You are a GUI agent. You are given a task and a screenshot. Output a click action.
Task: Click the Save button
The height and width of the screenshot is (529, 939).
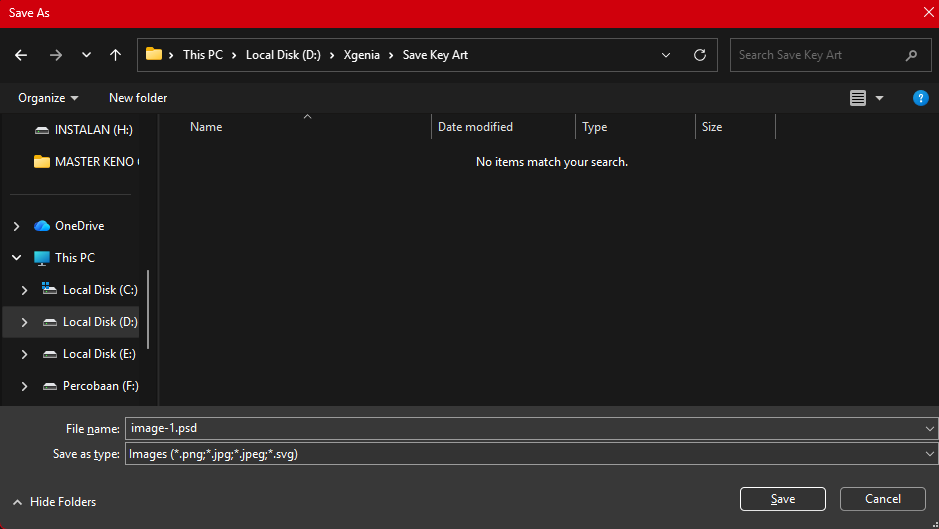coord(783,499)
